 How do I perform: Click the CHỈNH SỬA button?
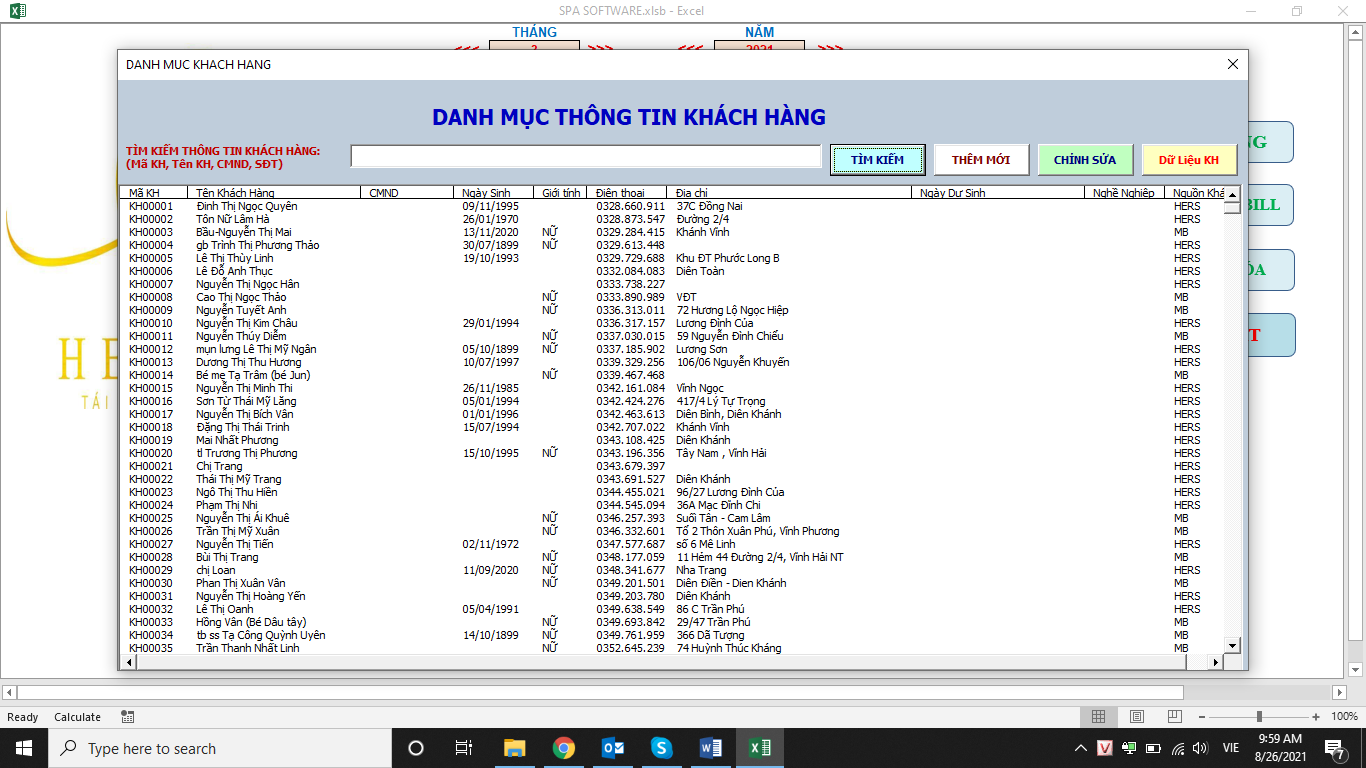(1085, 160)
